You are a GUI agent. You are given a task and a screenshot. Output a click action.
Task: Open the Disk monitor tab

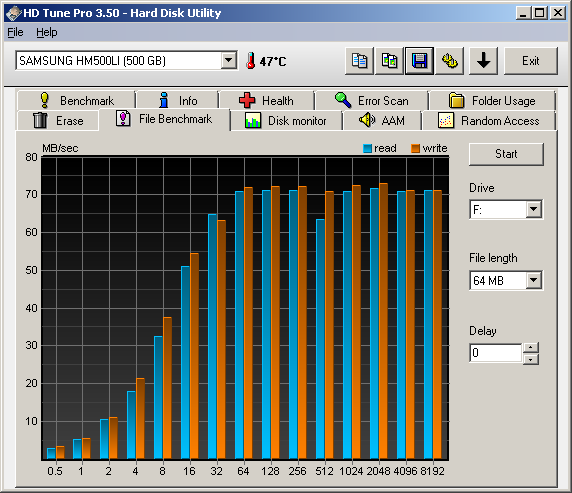[x=286, y=120]
